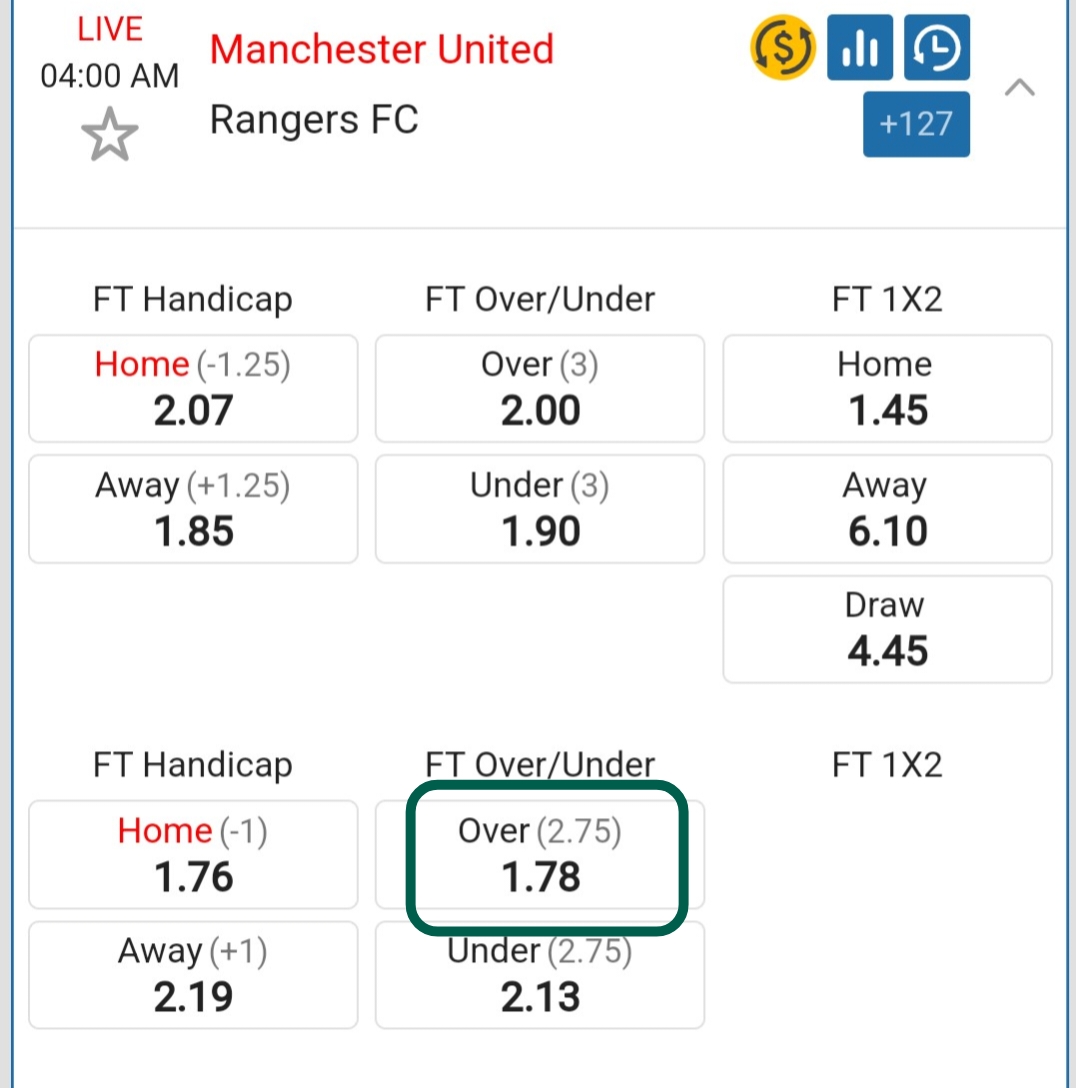The width and height of the screenshot is (1076, 1088).
Task: Bet on Home win at 1.45
Action: [x=887, y=389]
